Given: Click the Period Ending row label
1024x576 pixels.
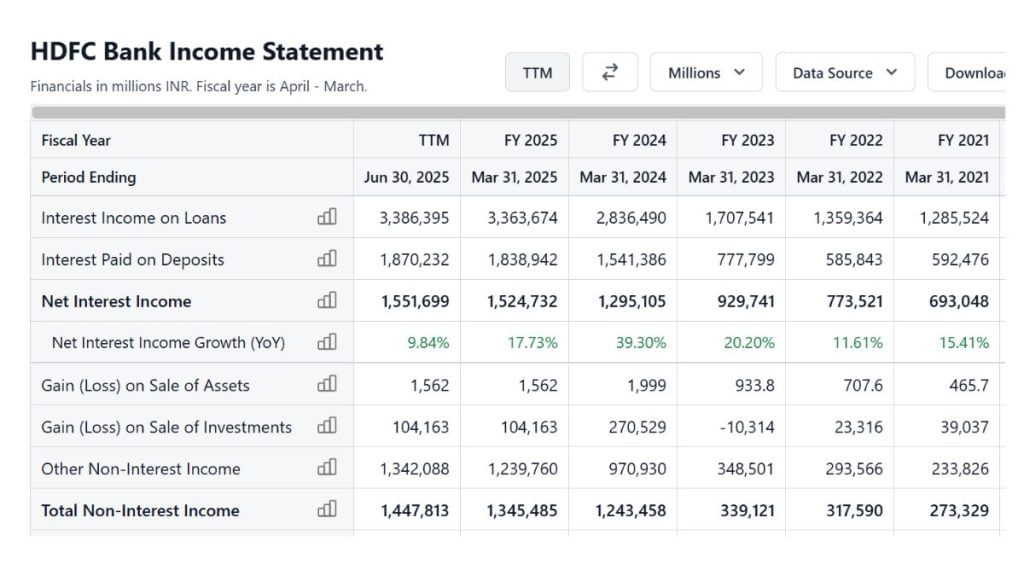Looking at the screenshot, I should click(x=89, y=177).
